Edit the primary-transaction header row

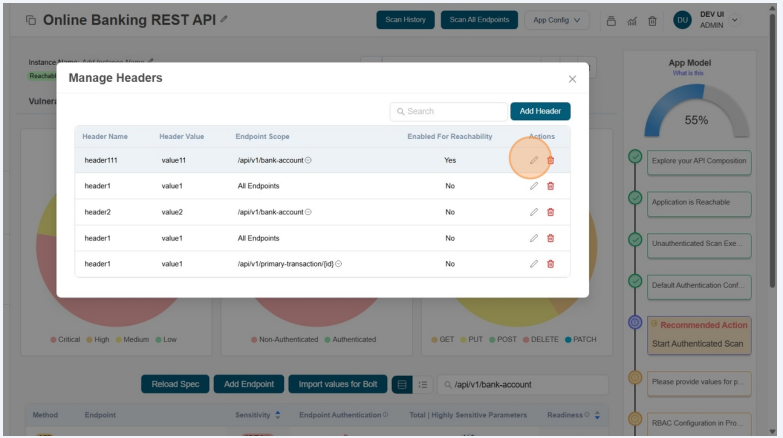(534, 264)
